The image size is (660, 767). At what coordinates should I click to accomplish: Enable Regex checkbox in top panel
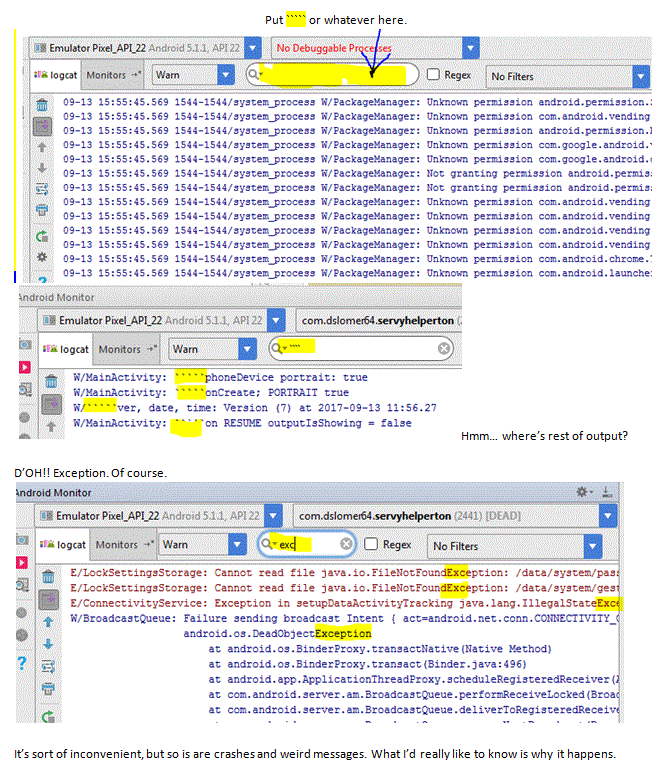[433, 74]
